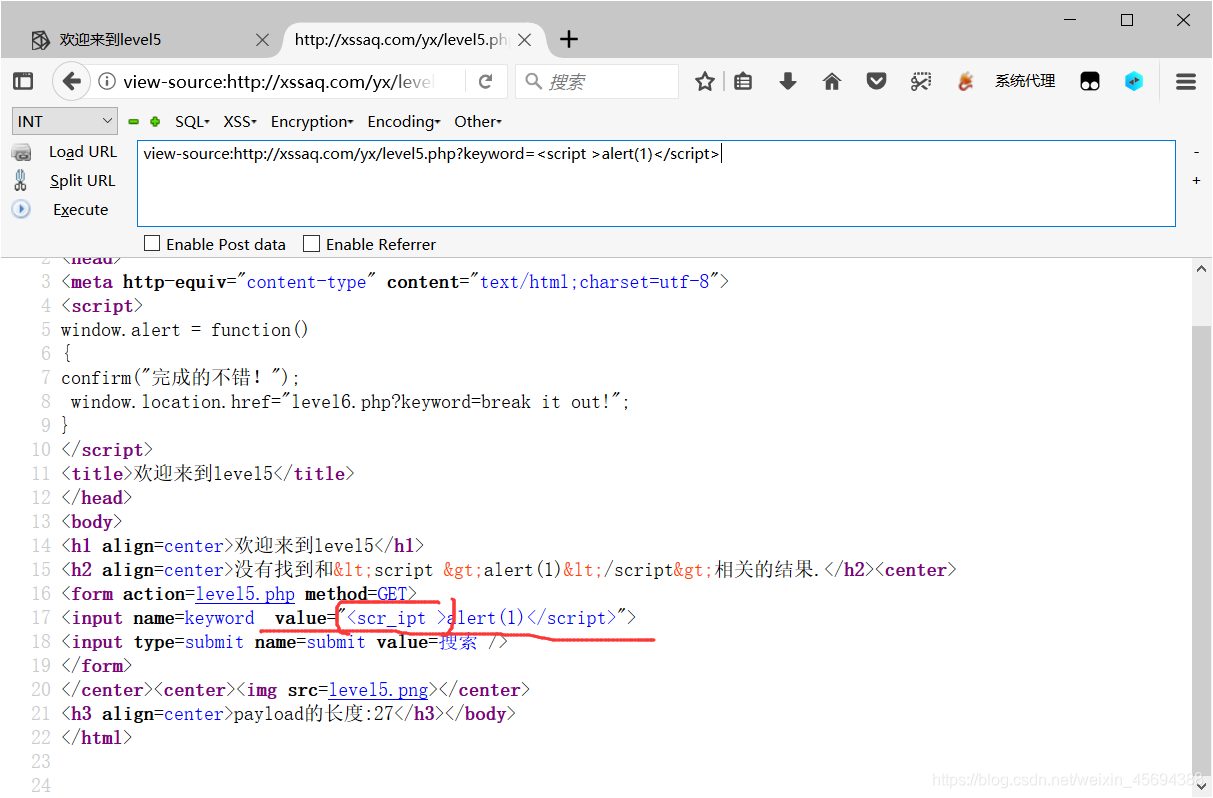Bookmark this page with the star icon
The image size is (1213, 798).
705,82
